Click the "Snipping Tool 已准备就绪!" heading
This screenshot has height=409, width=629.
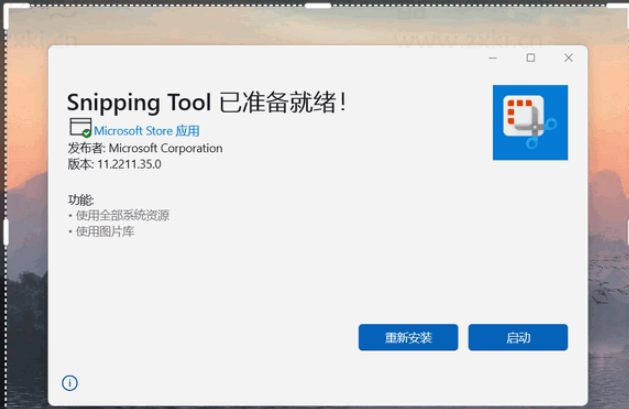[x=206, y=102]
